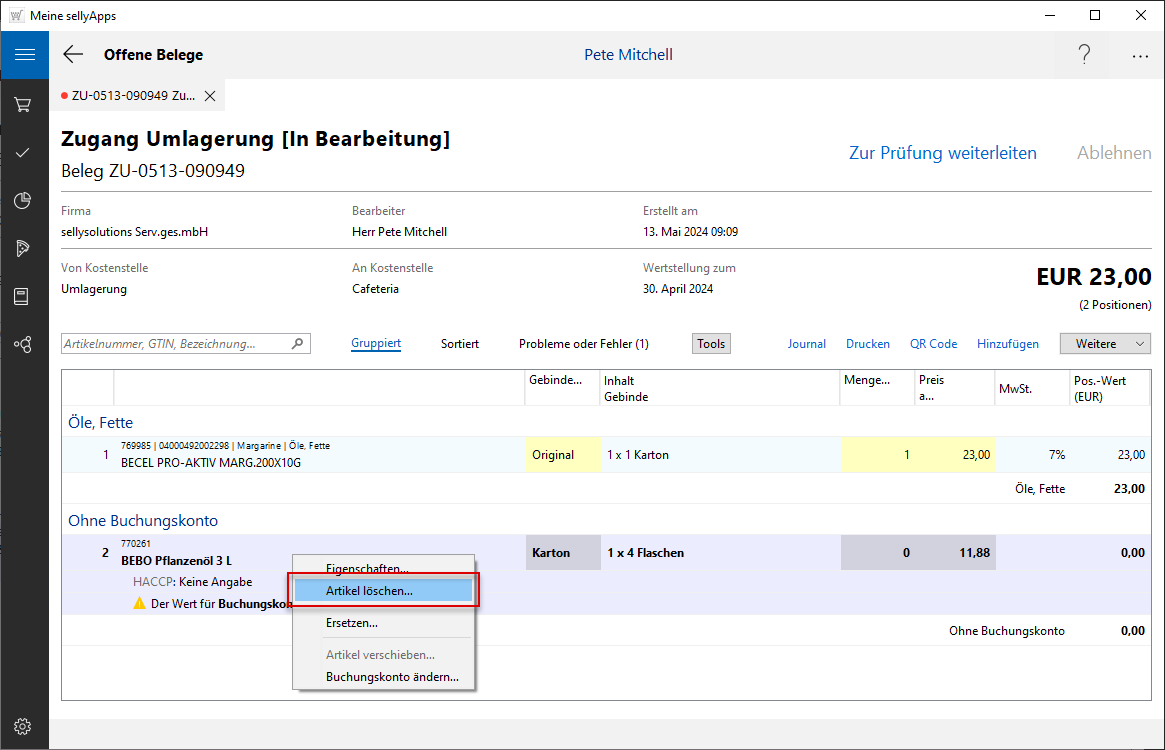Click Zur Prüfung weiterleiten link
Image resolution: width=1165 pixels, height=750 pixels.
coord(942,153)
